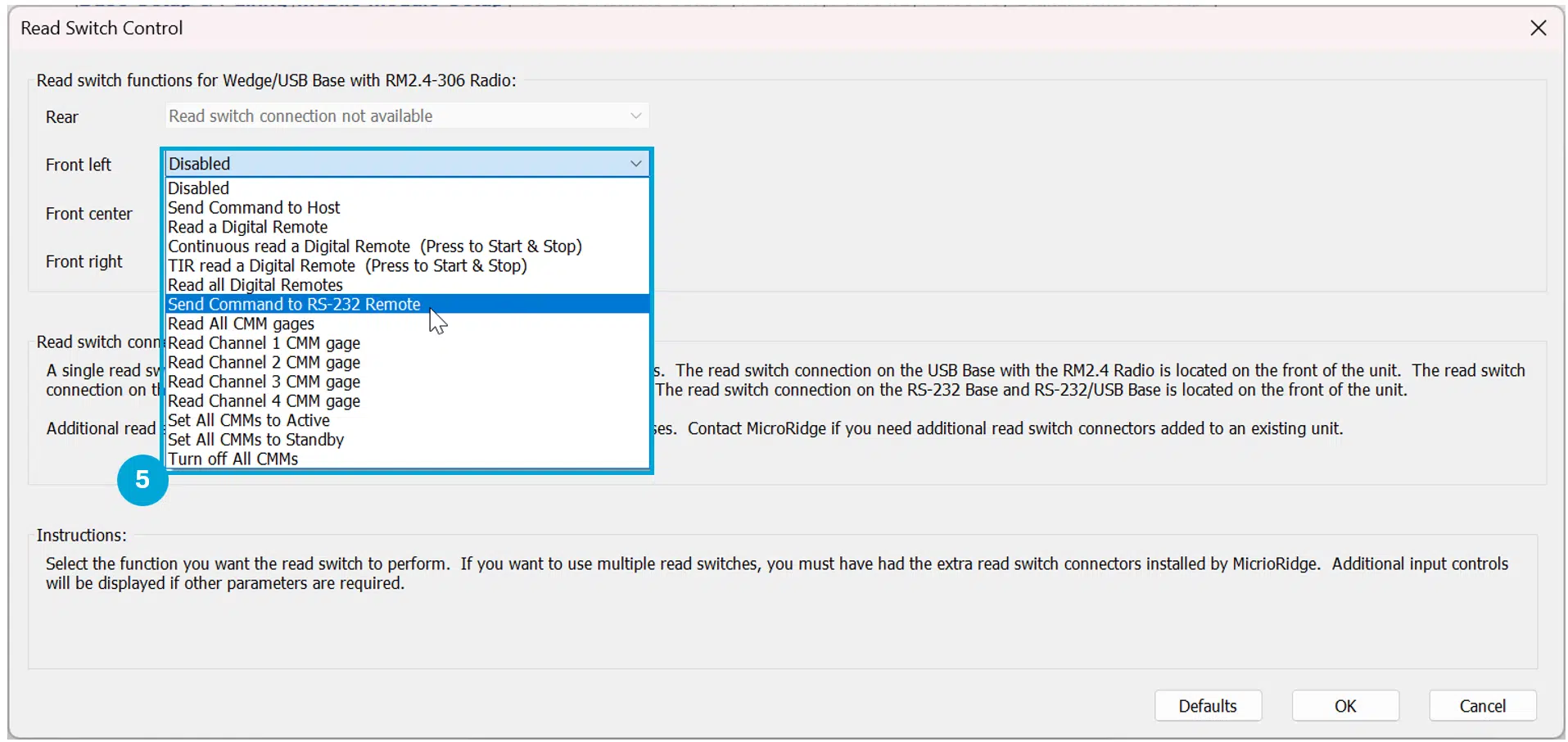The image size is (1568, 742).
Task: Select 'Disabled' option in the dropdown list
Action: coord(408,188)
